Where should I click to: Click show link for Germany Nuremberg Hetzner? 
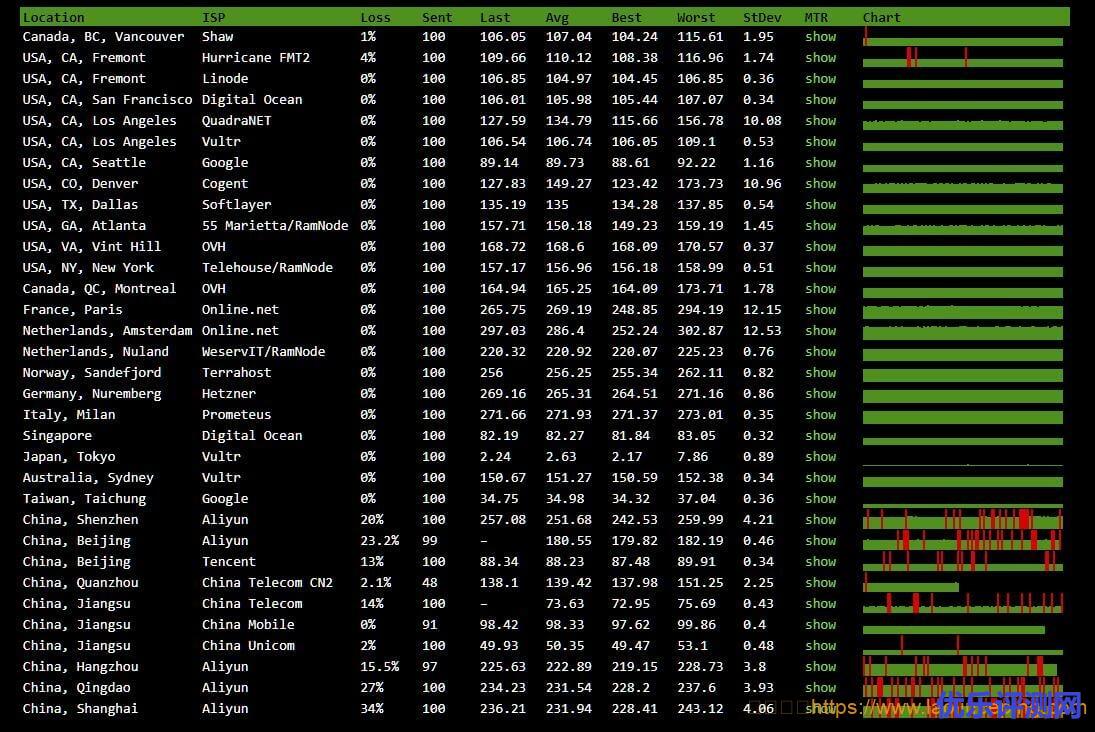pyautogui.click(x=820, y=393)
